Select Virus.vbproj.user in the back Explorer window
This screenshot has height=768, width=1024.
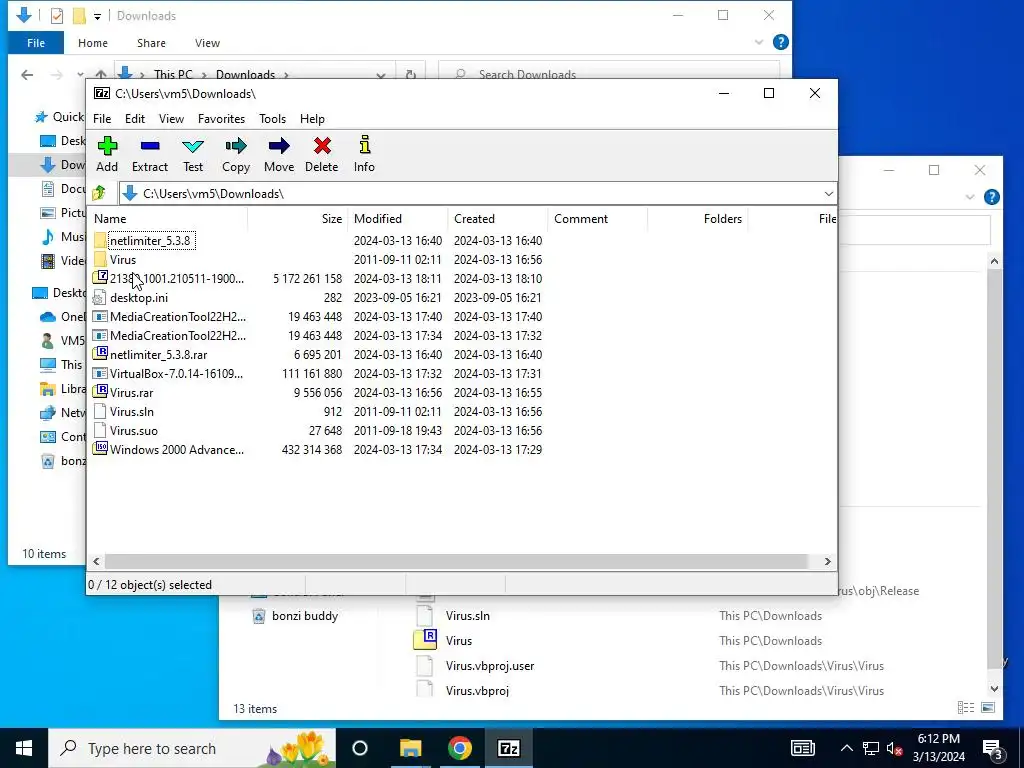(490, 665)
